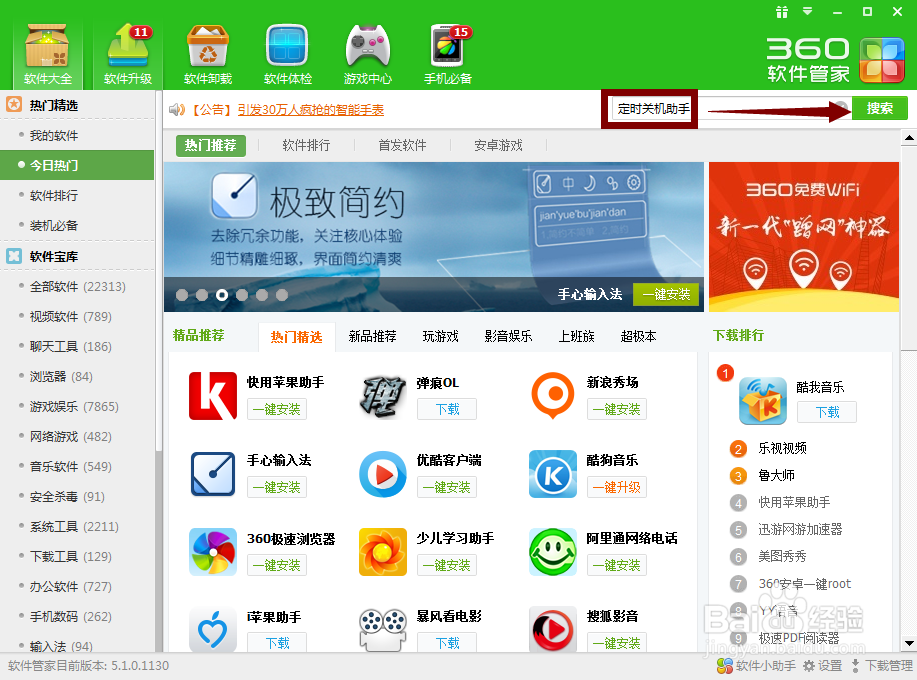Click 一键安装 on the 手心输入法 banner
The width and height of the screenshot is (917, 680).
point(666,294)
